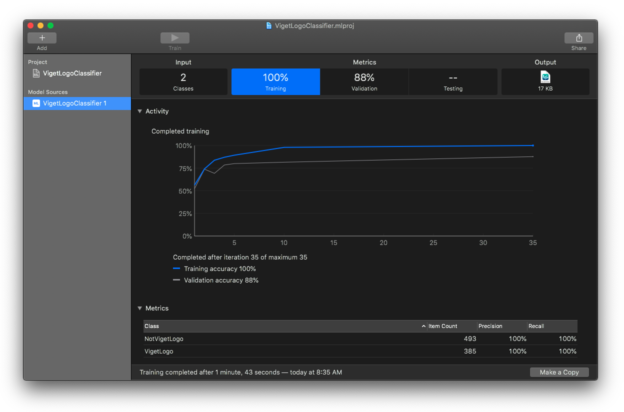Click the Make a Copy button

coord(559,372)
